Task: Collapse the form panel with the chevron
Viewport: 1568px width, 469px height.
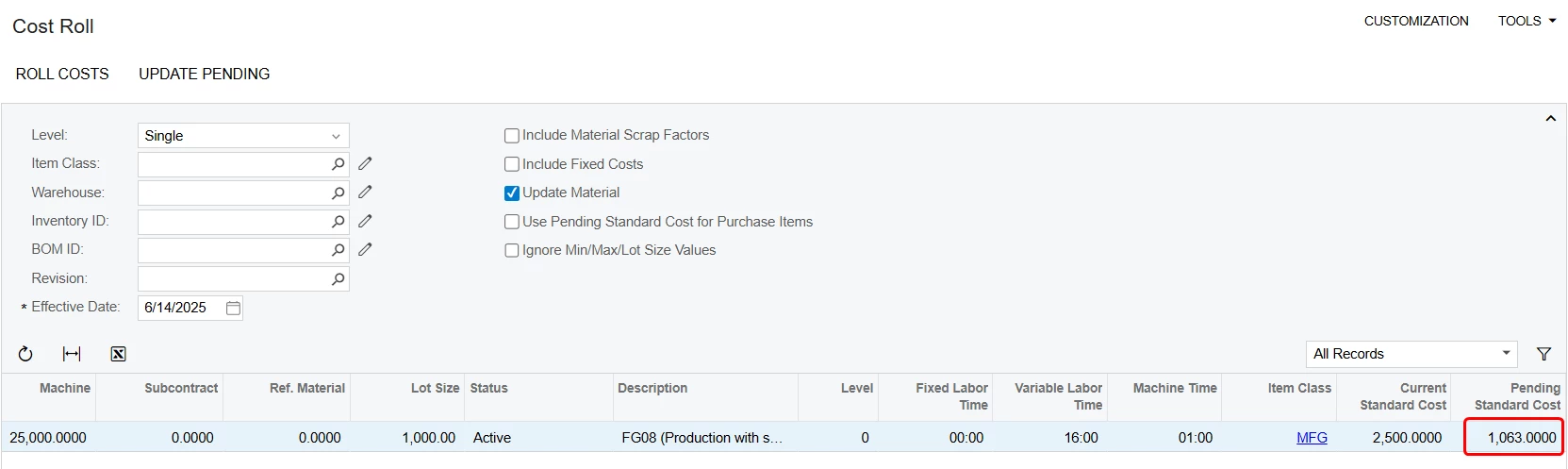Action: [x=1550, y=119]
